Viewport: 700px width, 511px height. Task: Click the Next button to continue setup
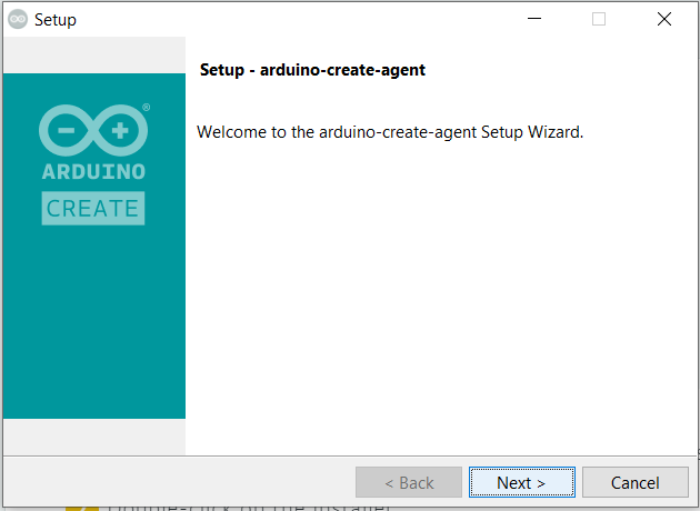pyautogui.click(x=522, y=482)
